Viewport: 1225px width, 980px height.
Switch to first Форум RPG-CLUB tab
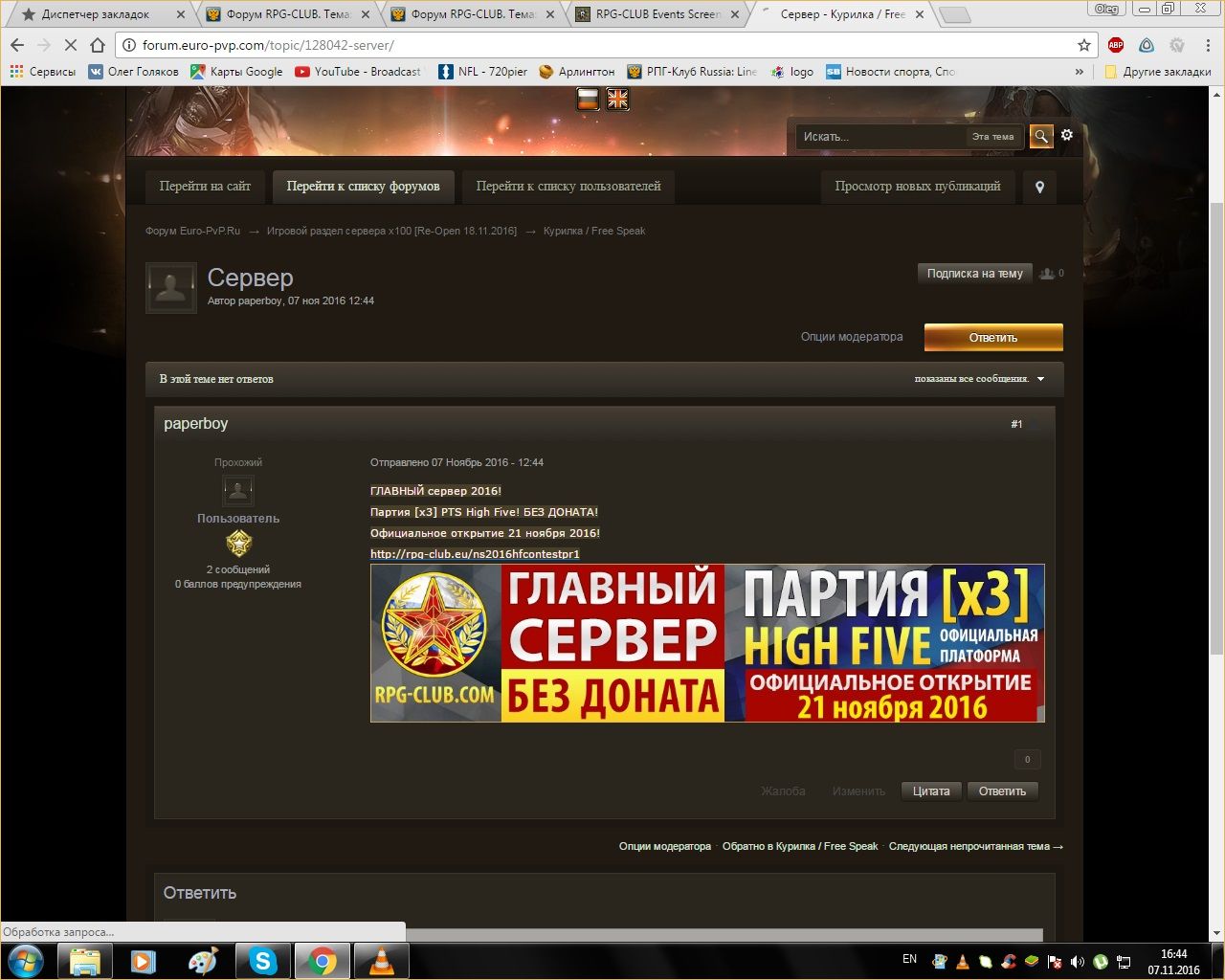click(x=287, y=14)
